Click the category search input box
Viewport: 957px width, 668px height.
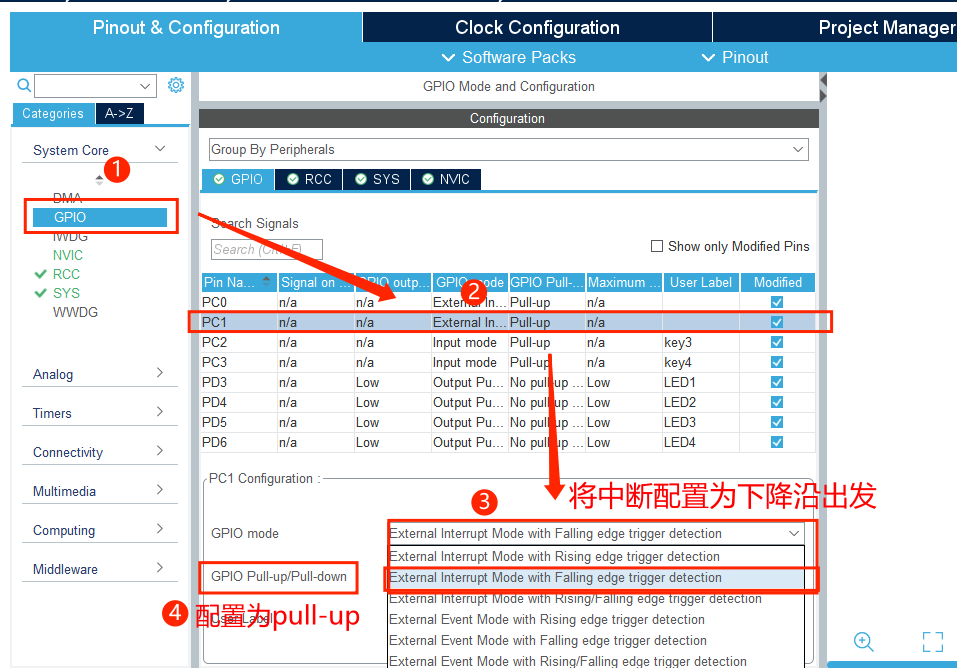click(x=95, y=86)
